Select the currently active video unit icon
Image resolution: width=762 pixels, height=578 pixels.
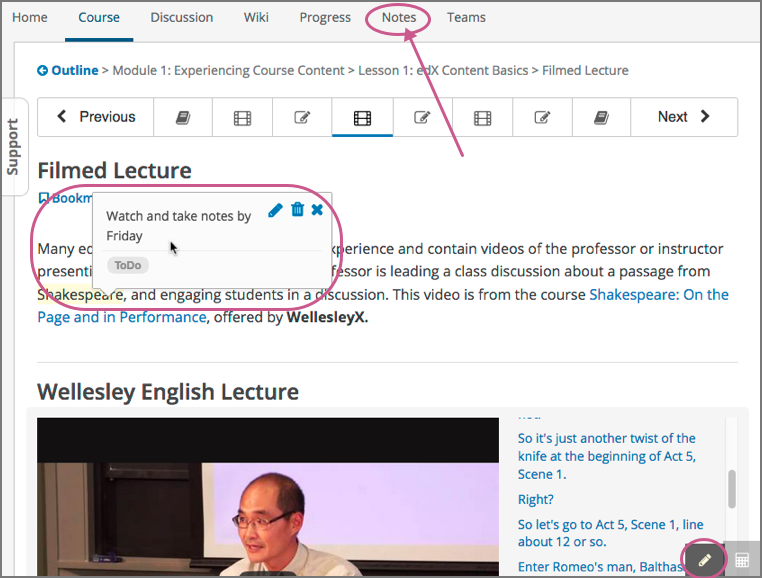(362, 118)
